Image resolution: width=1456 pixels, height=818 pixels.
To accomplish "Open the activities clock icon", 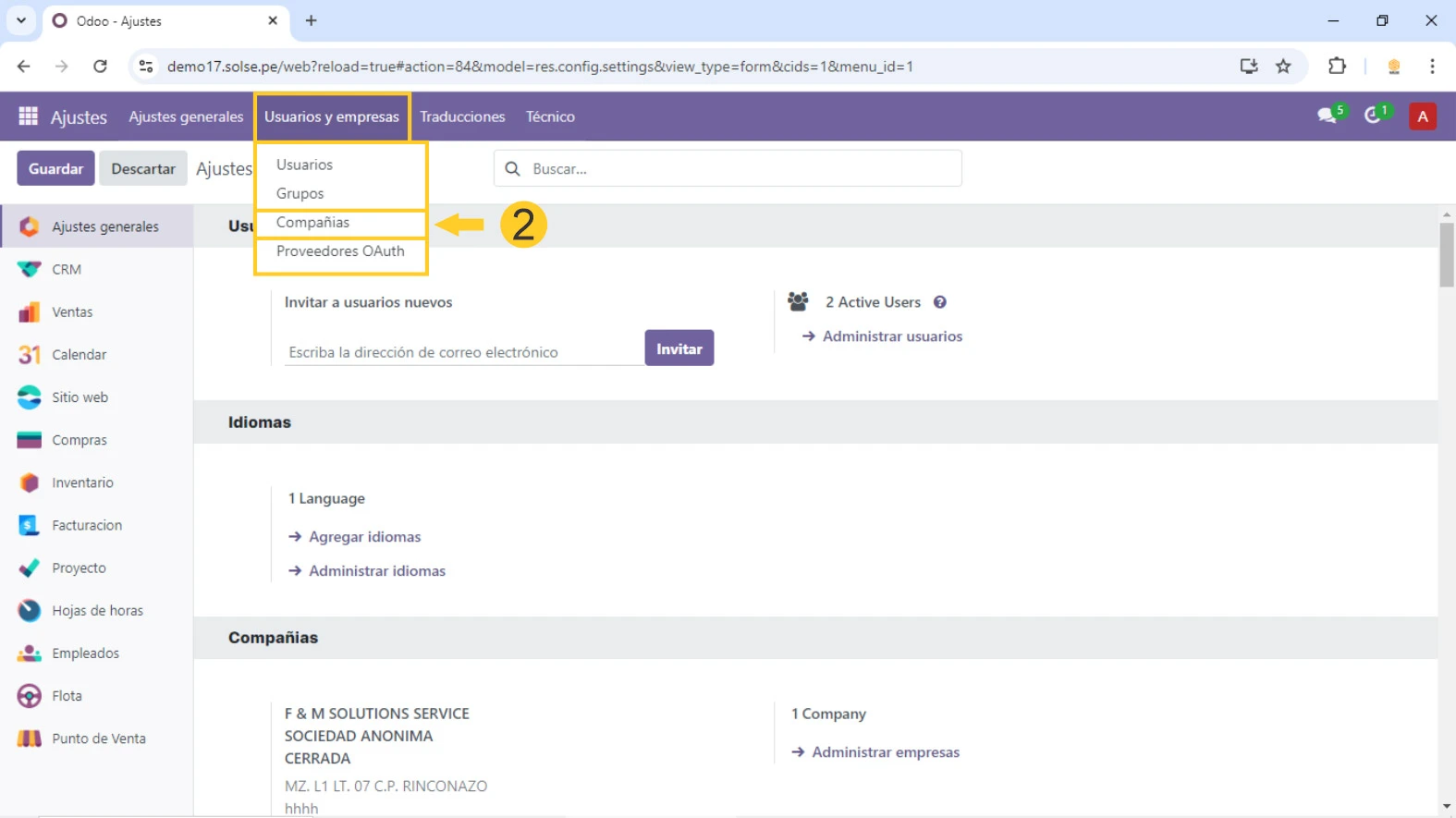I will [1374, 116].
